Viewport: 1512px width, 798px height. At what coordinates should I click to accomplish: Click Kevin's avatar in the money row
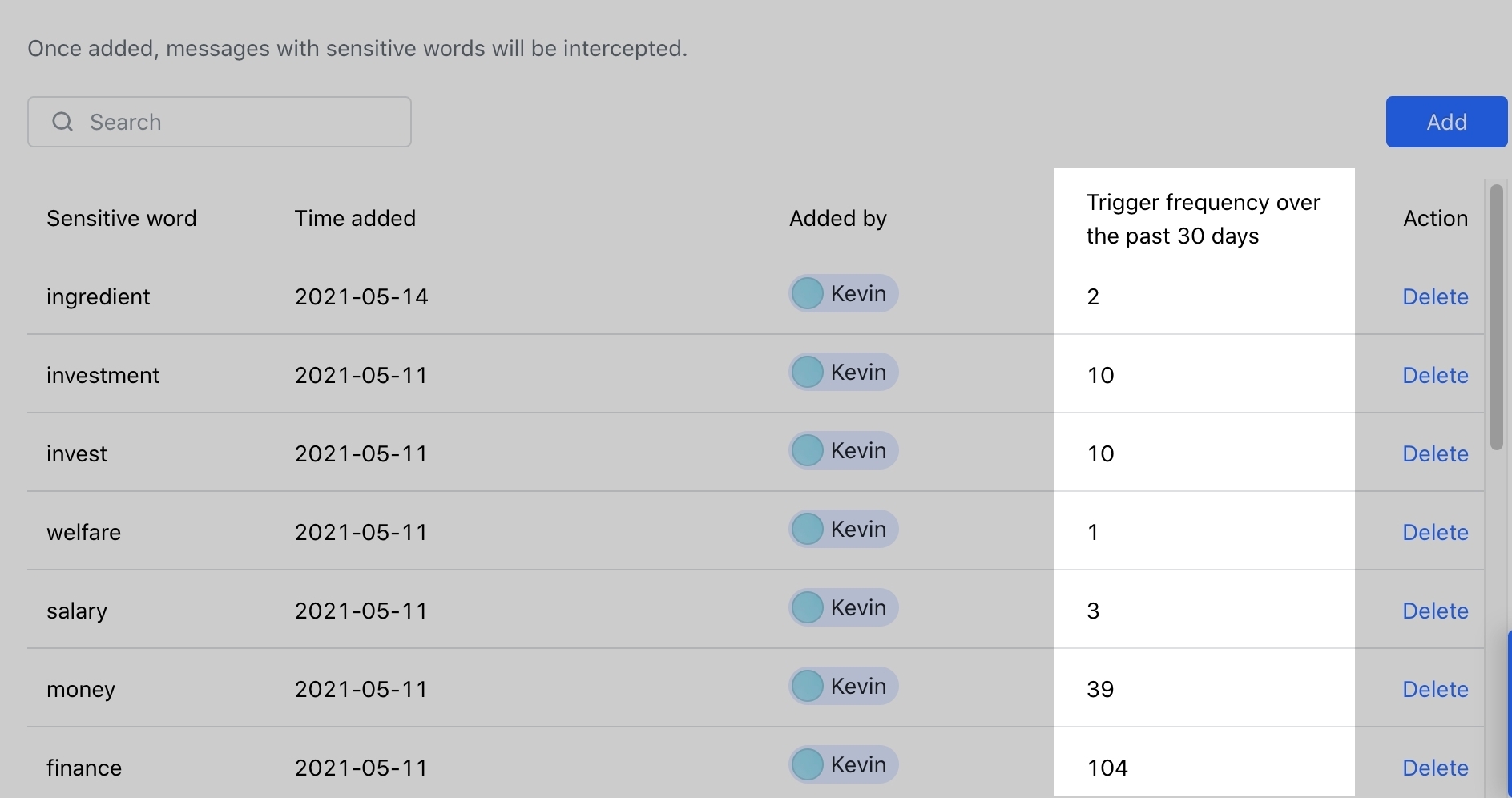(808, 687)
